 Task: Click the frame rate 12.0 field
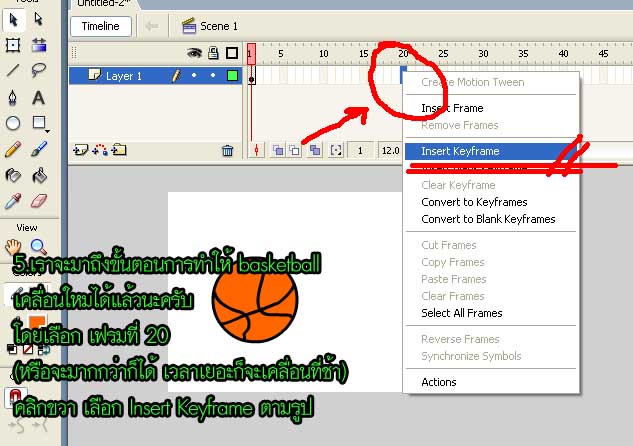coord(390,151)
